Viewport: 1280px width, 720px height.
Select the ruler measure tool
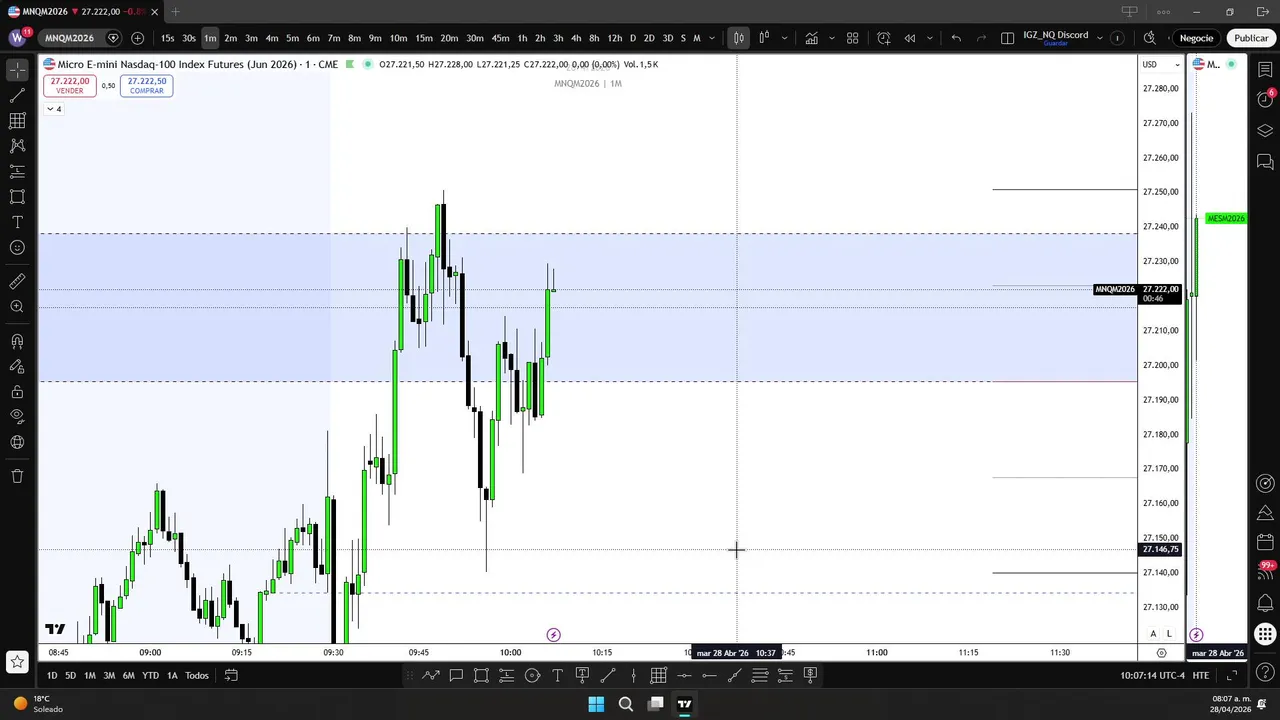pyautogui.click(x=17, y=281)
